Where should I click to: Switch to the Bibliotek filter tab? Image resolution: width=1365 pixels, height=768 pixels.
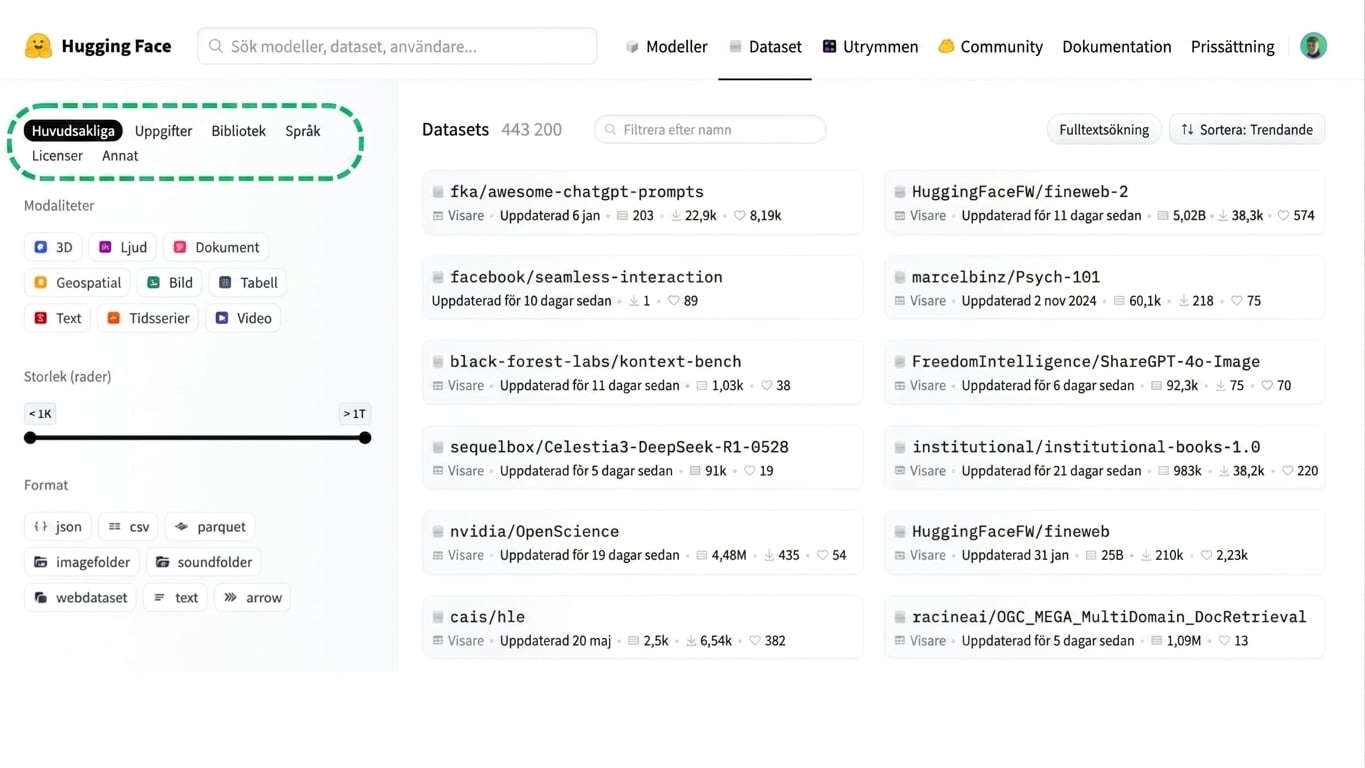[x=238, y=131]
